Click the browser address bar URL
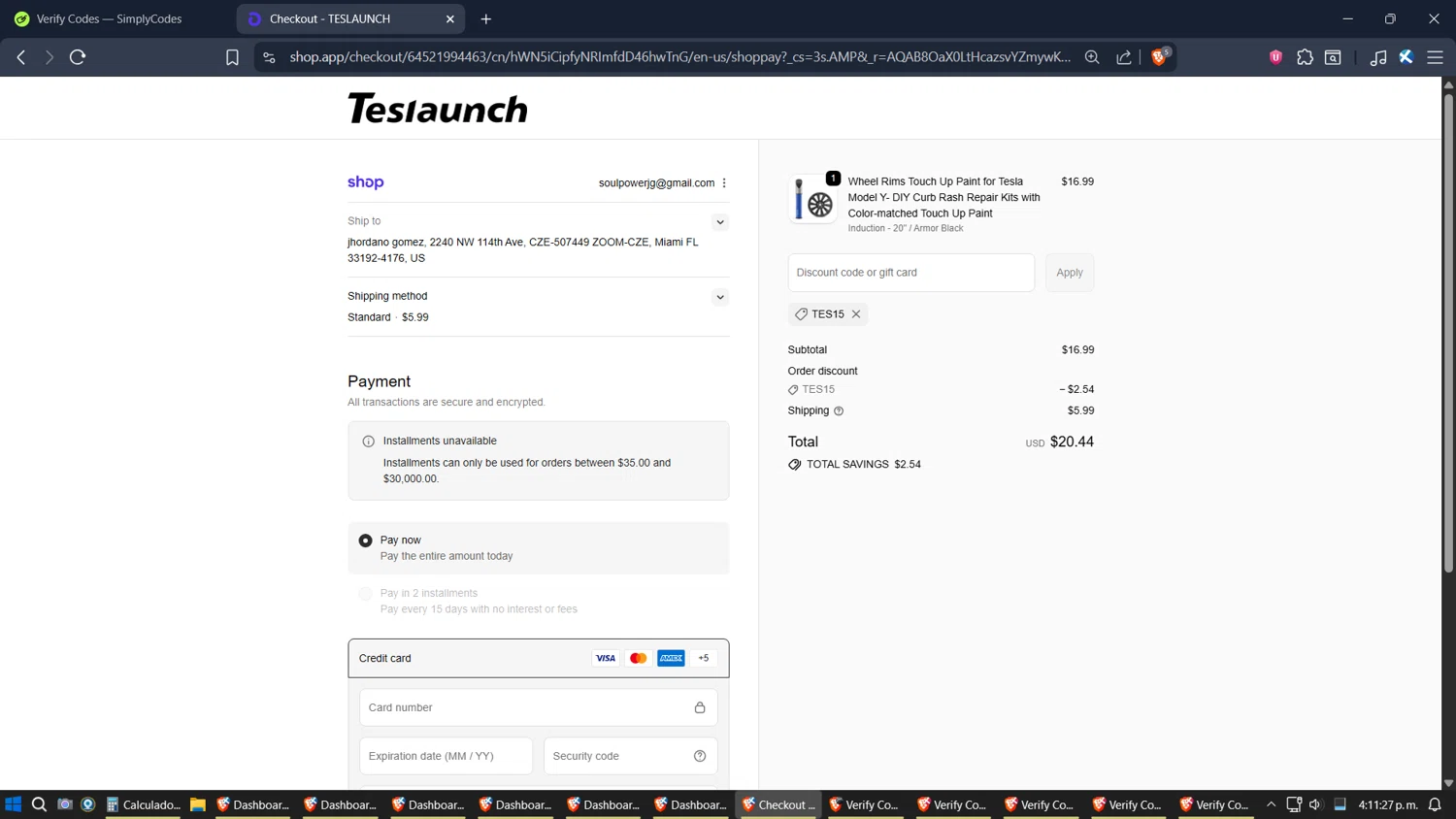 point(679,57)
